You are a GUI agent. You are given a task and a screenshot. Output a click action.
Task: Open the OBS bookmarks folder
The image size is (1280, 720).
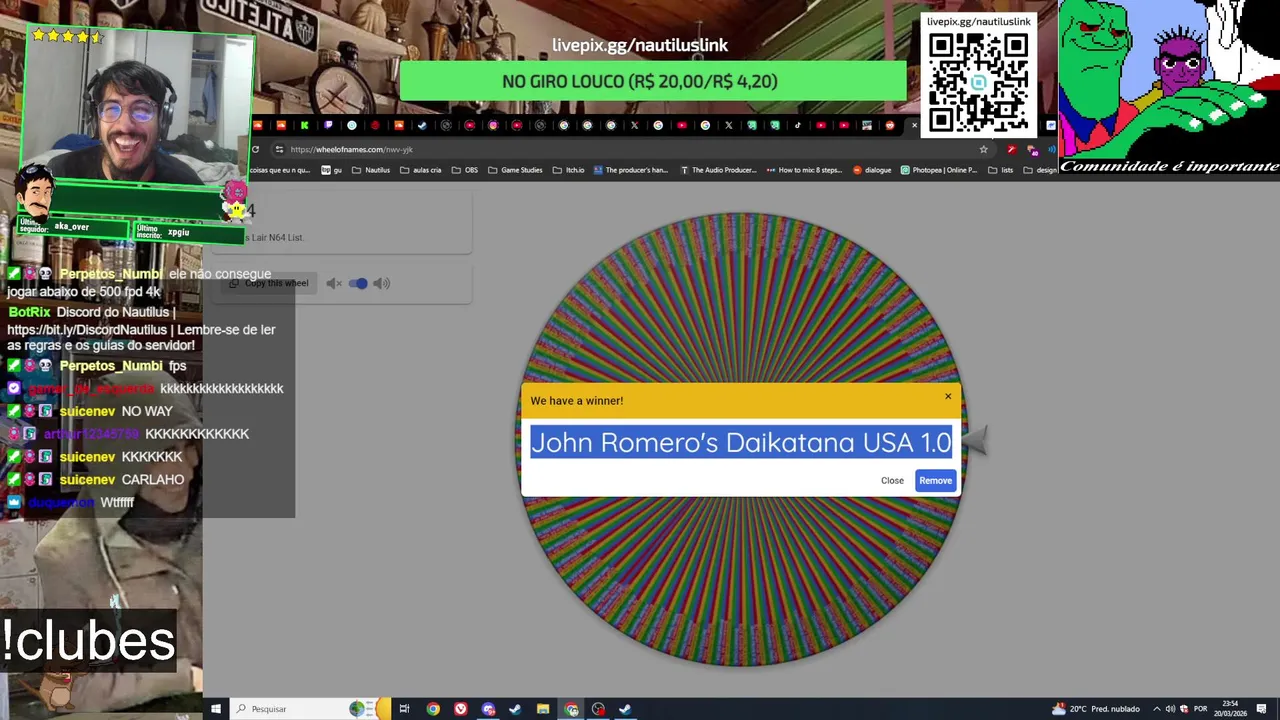coord(465,170)
